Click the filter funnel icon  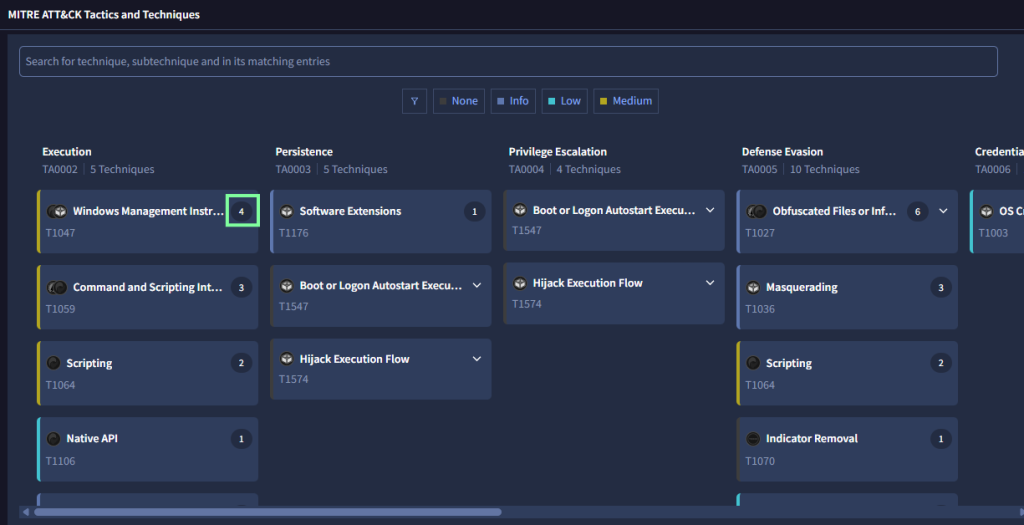(x=414, y=101)
